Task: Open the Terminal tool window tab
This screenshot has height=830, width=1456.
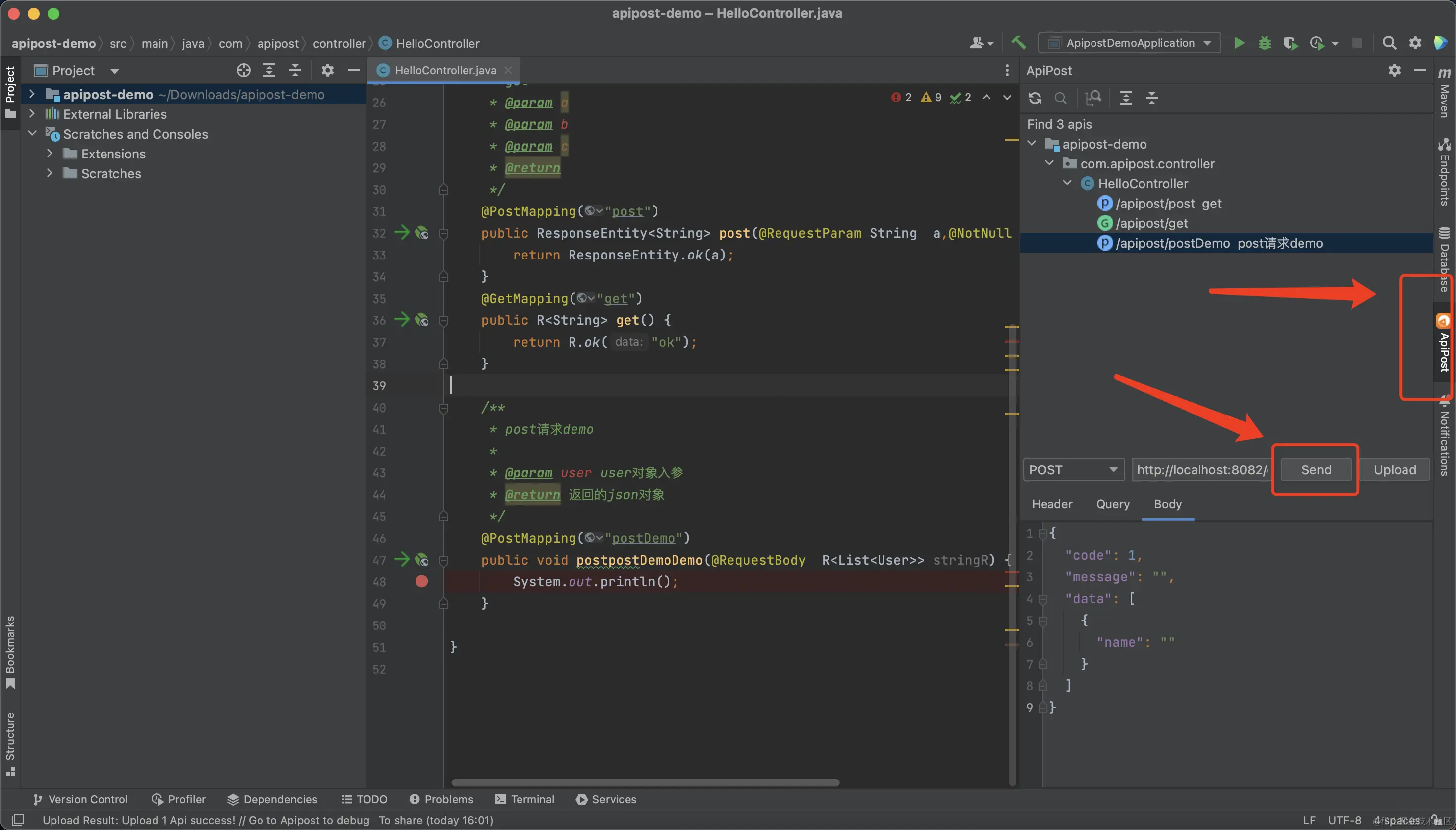Action: tap(524, 799)
